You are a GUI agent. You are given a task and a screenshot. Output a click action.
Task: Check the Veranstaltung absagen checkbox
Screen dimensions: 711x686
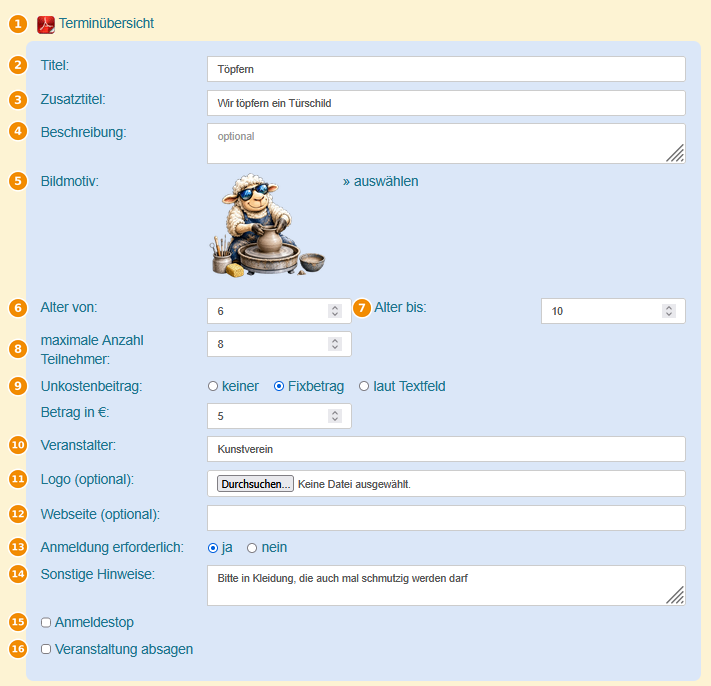click(46, 649)
